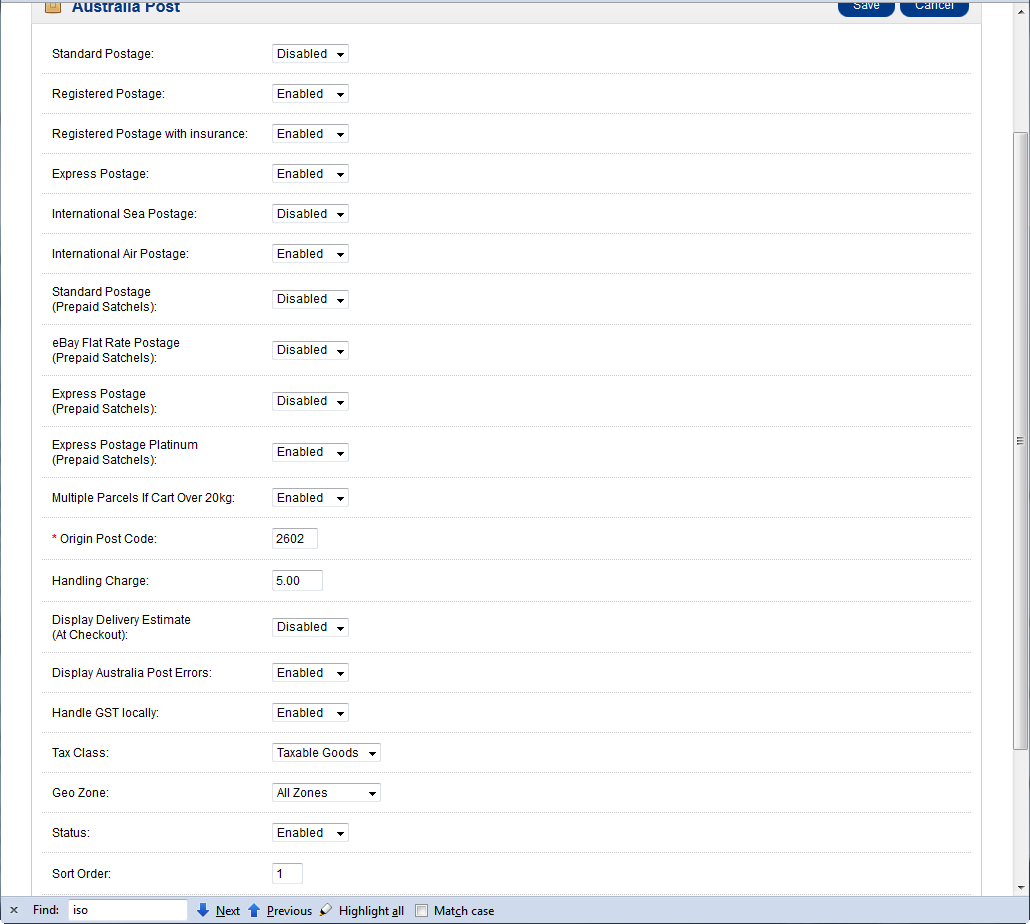This screenshot has height=924, width=1030.
Task: Click the vertical scrollbar thumb
Action: (x=1020, y=441)
